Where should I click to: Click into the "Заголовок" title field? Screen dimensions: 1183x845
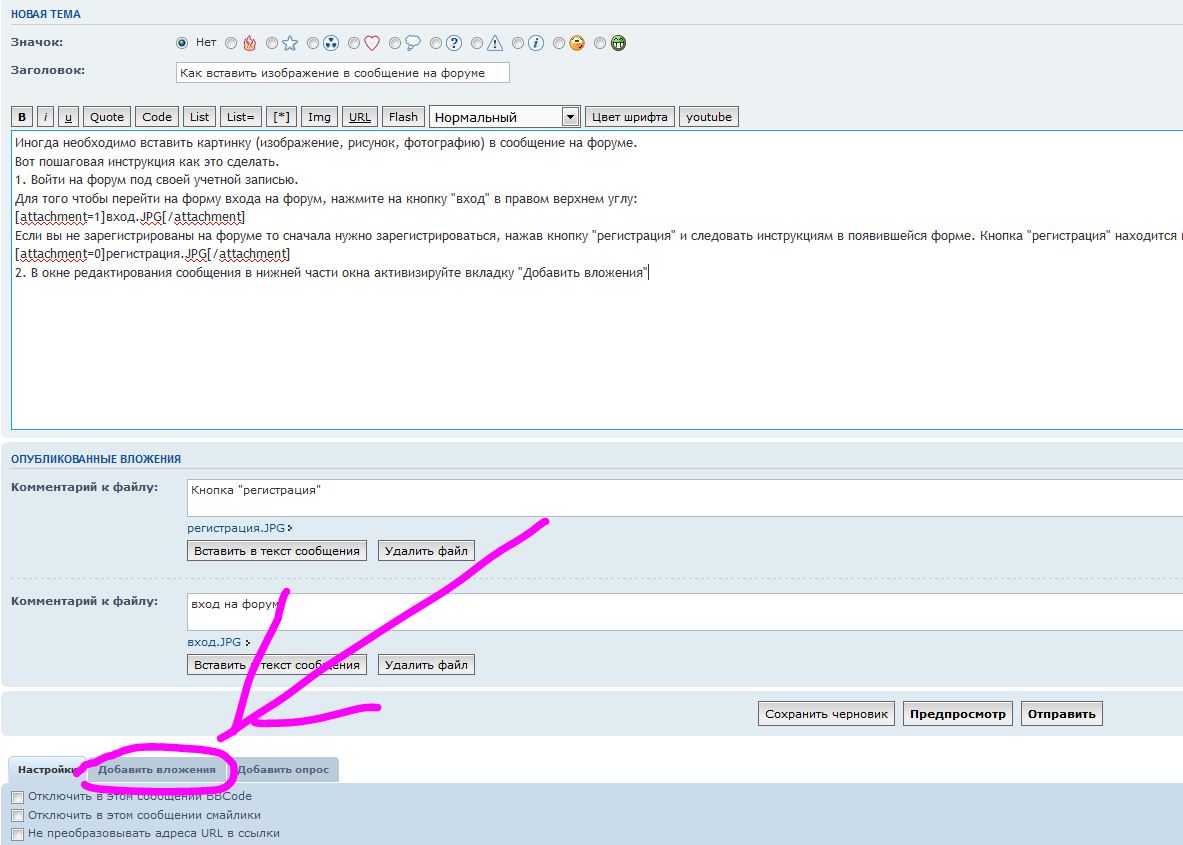[x=342, y=73]
